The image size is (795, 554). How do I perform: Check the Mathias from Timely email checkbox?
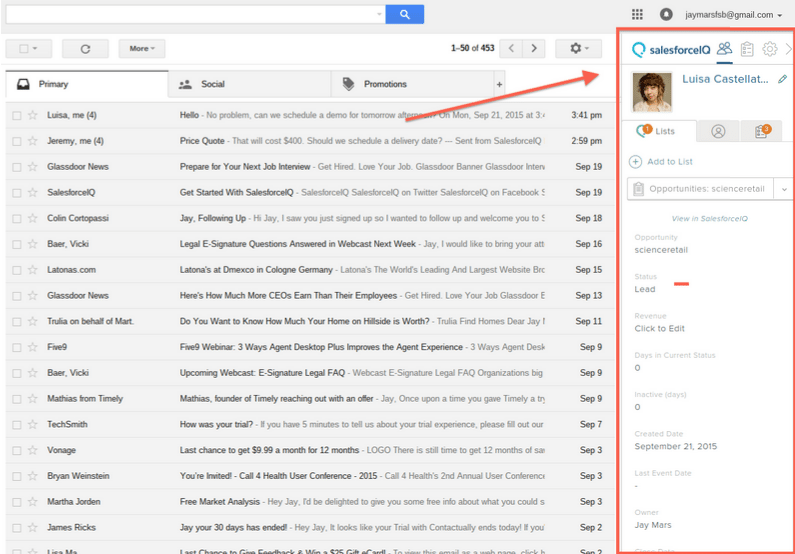click(17, 399)
